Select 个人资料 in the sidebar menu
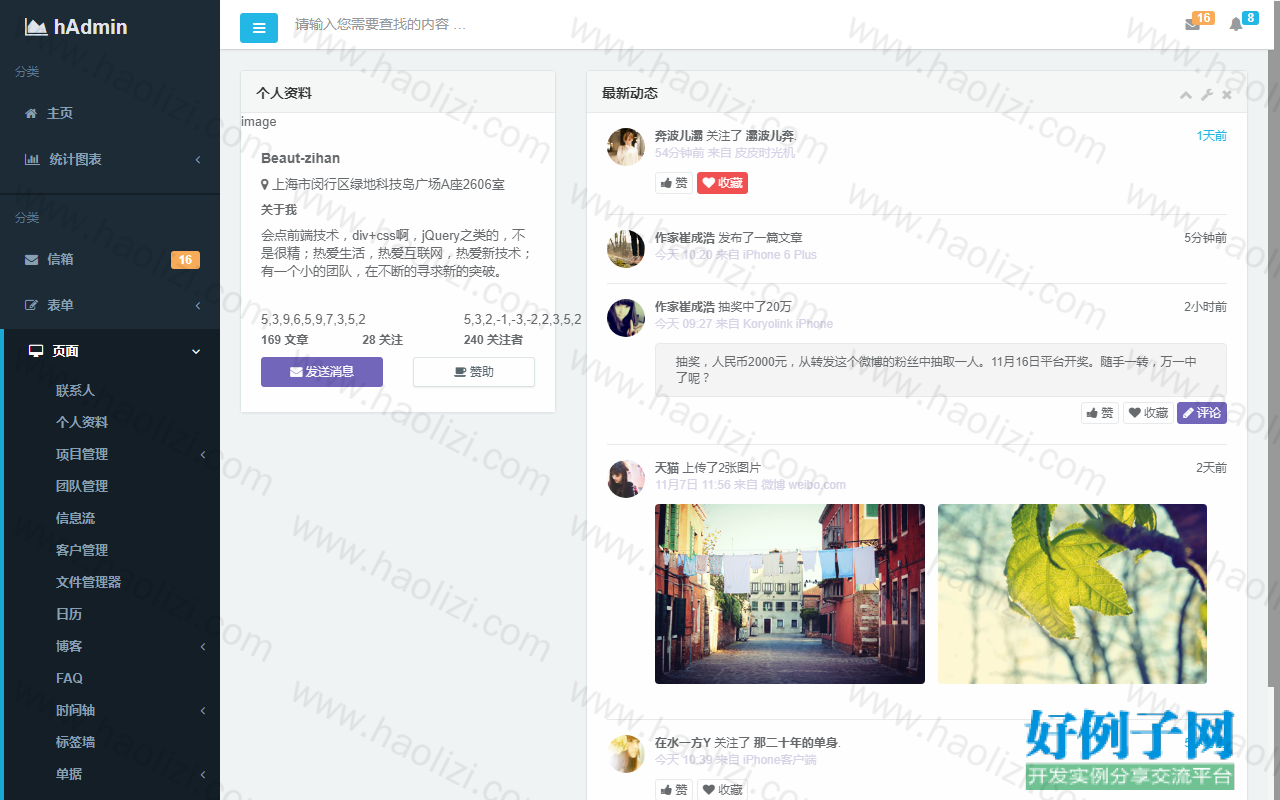Screen dimensions: 1280x800 coord(82,422)
